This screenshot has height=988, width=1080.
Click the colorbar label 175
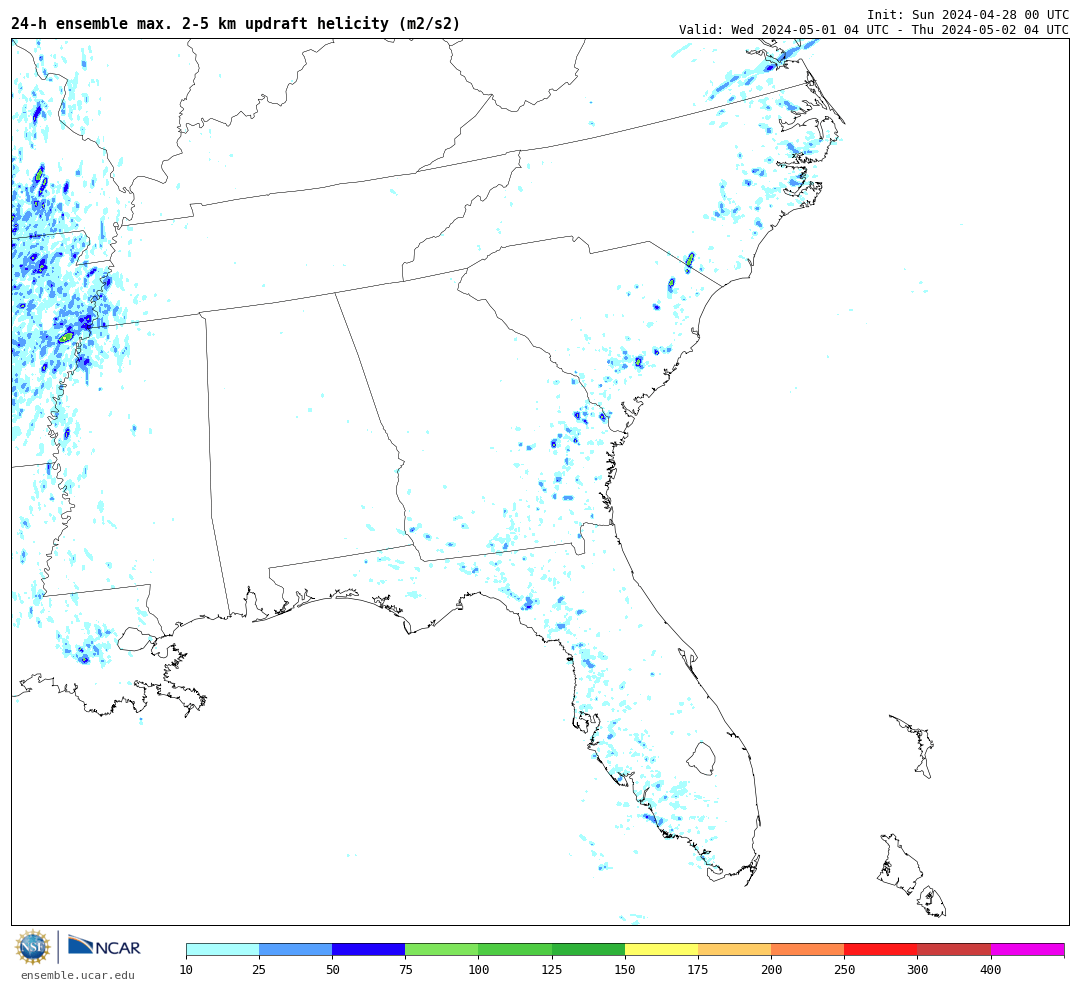[x=698, y=970]
